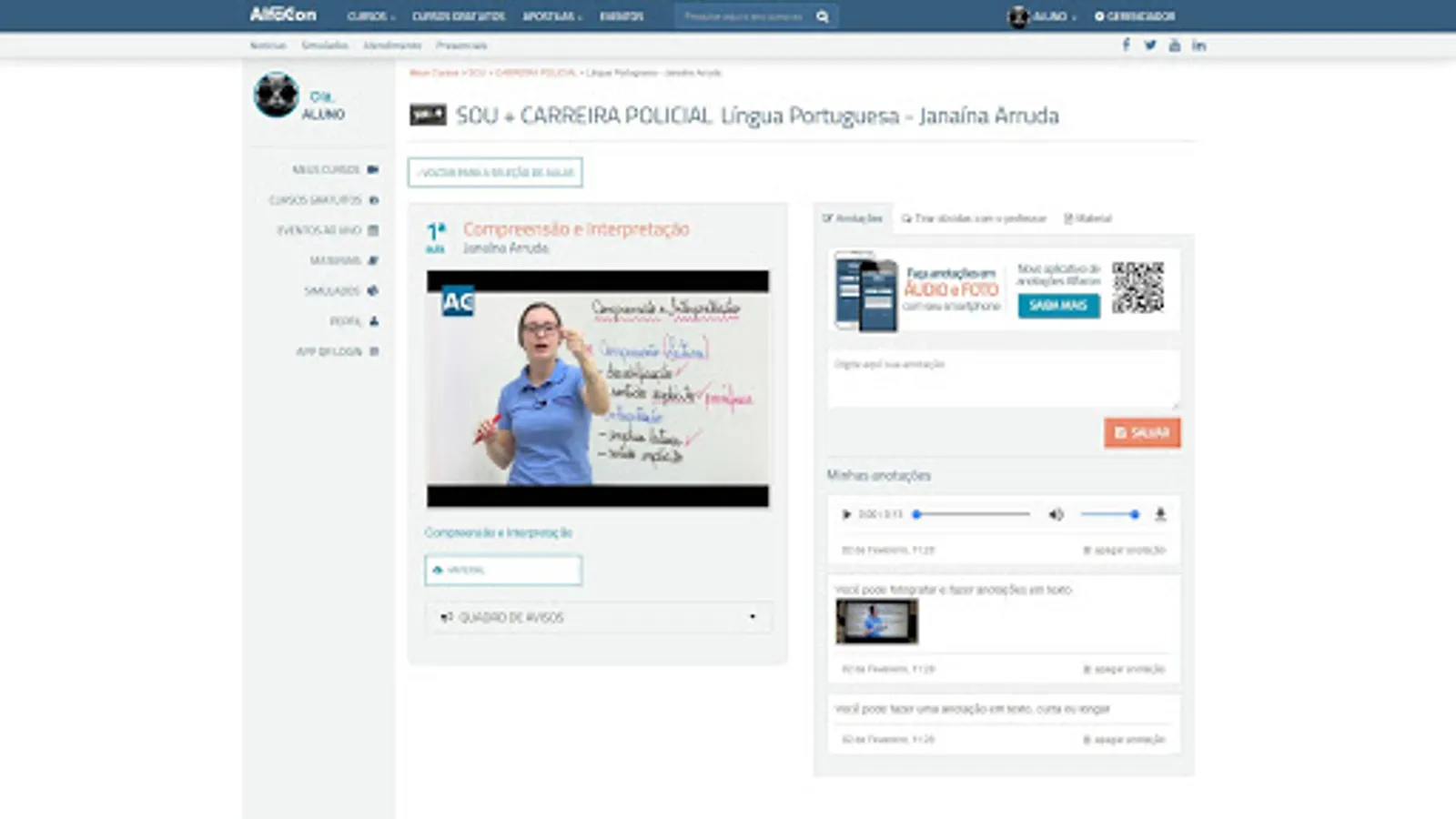This screenshot has width=1456, height=819.
Task: Click the sidebar profile picture
Action: coord(276,95)
